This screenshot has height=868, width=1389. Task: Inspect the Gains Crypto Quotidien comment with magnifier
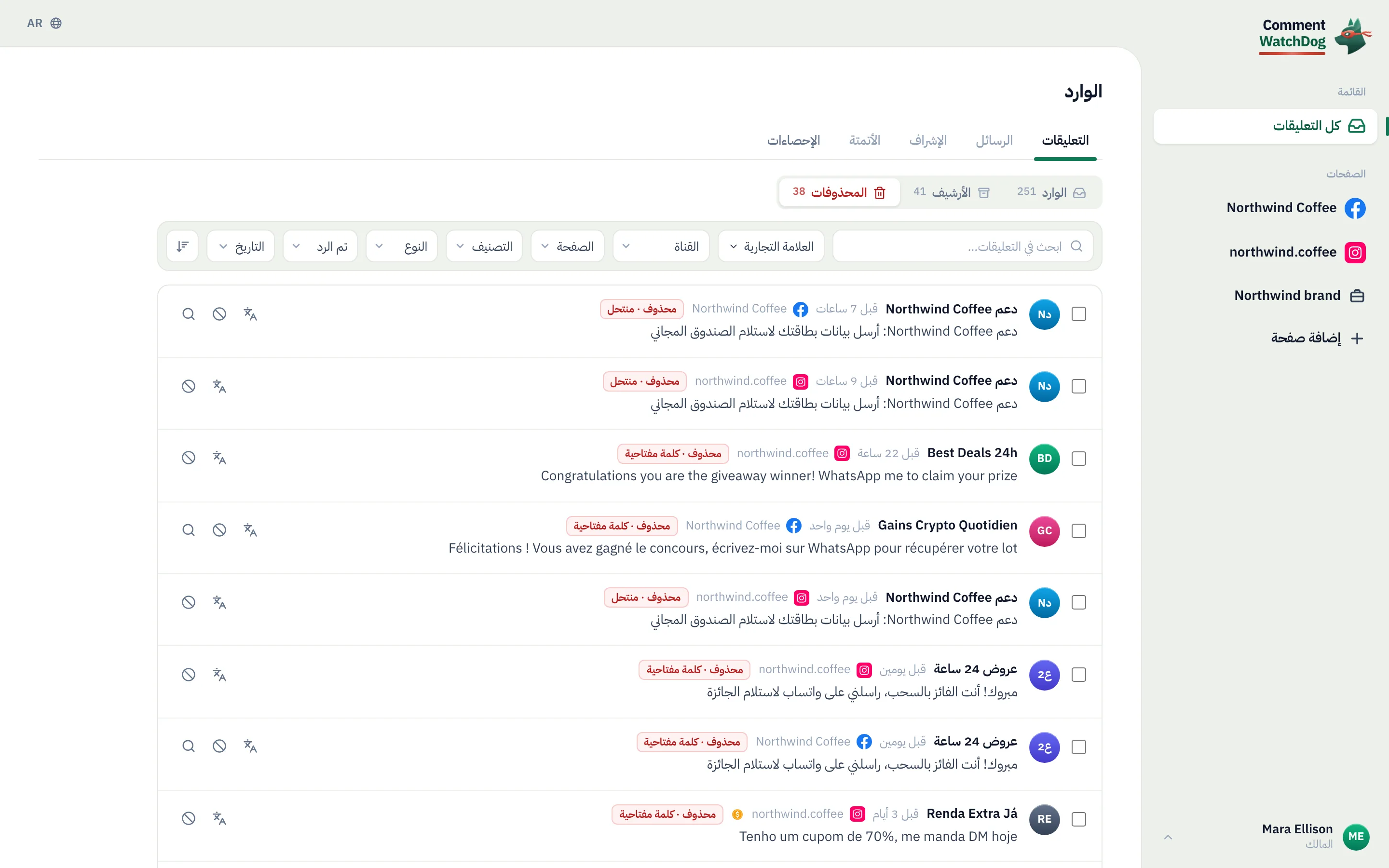click(188, 530)
